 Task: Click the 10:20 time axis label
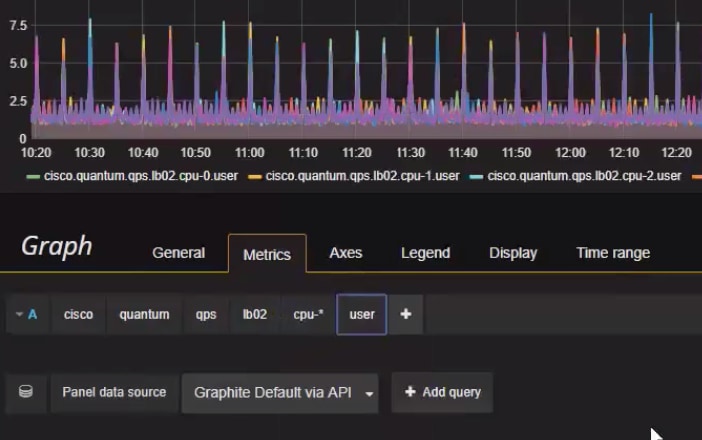pos(36,153)
